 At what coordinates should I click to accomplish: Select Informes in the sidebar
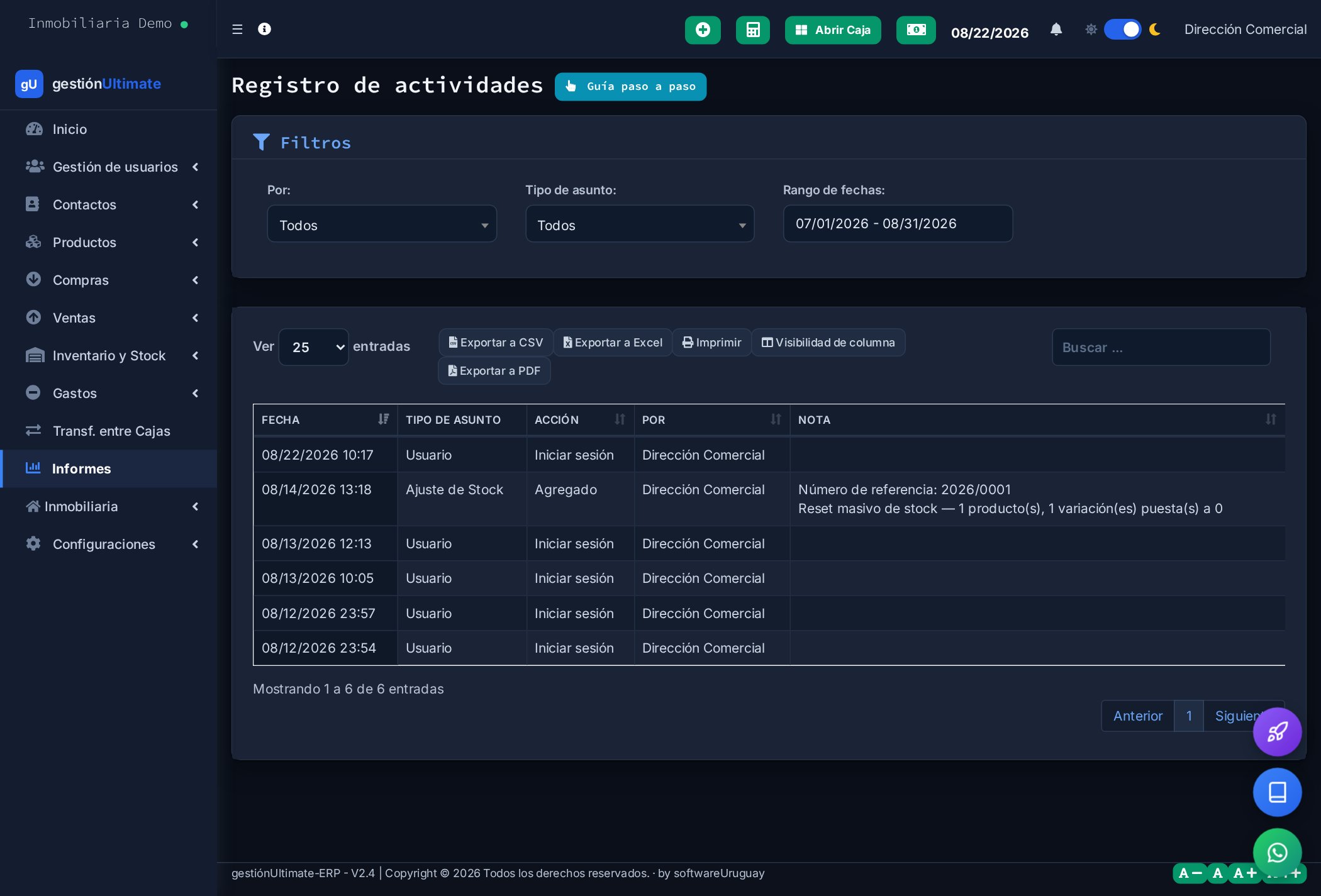point(109,468)
